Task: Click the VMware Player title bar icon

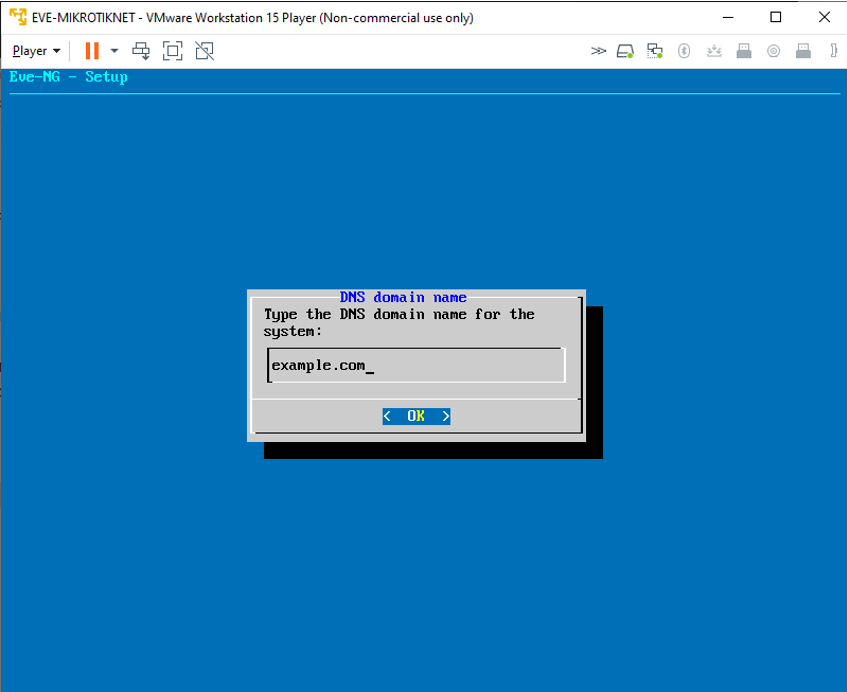Action: (x=18, y=17)
